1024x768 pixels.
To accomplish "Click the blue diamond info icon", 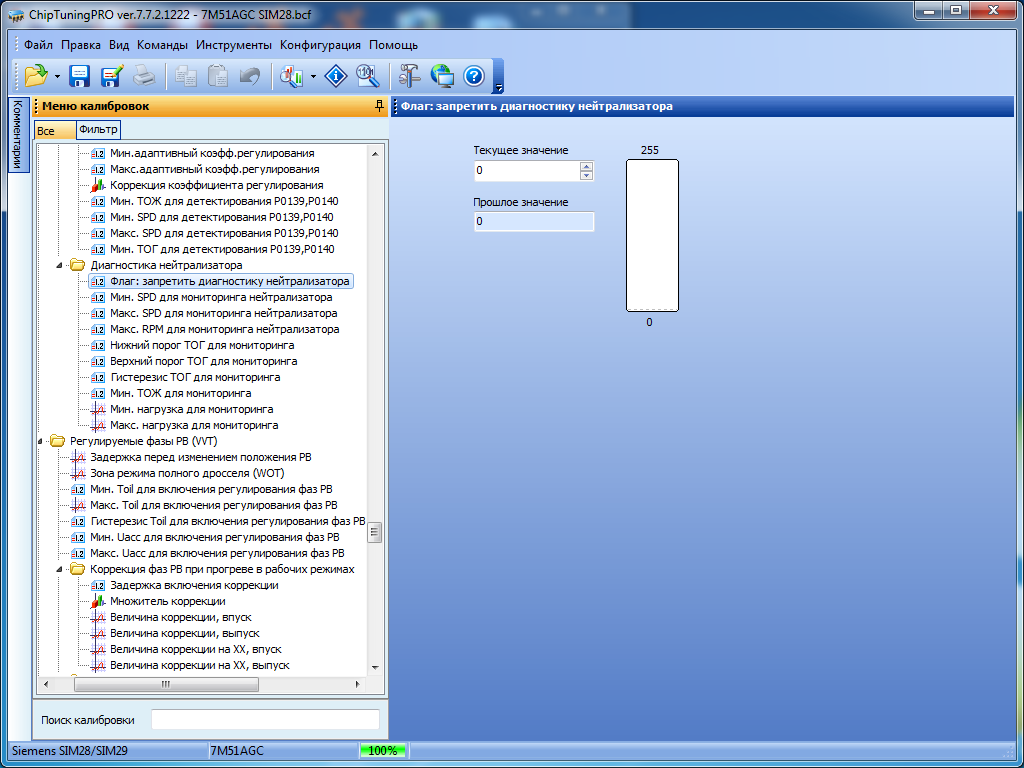I will pos(337,75).
